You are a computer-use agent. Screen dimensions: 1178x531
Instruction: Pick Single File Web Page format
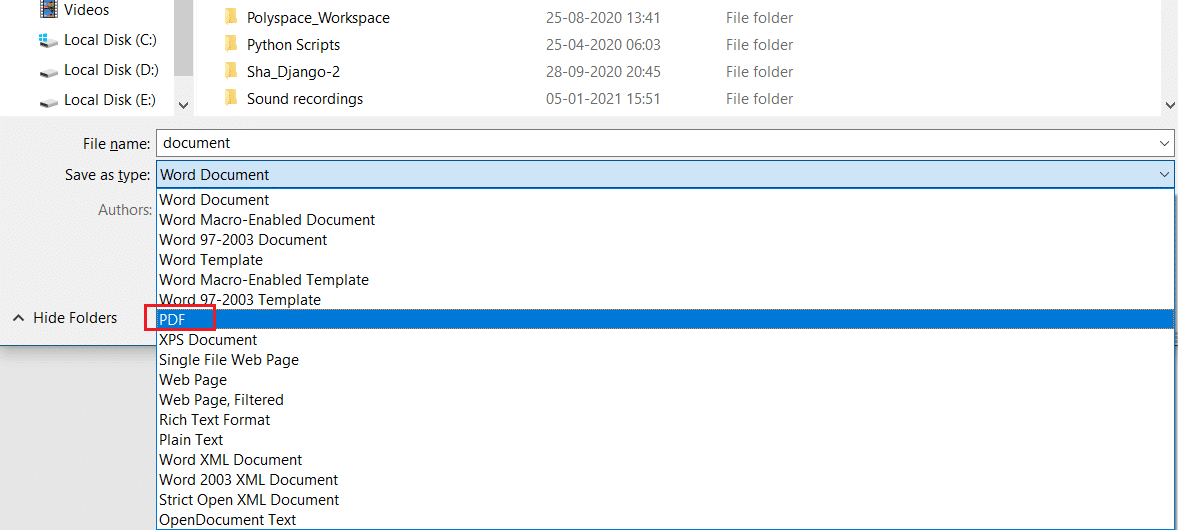click(x=665, y=360)
